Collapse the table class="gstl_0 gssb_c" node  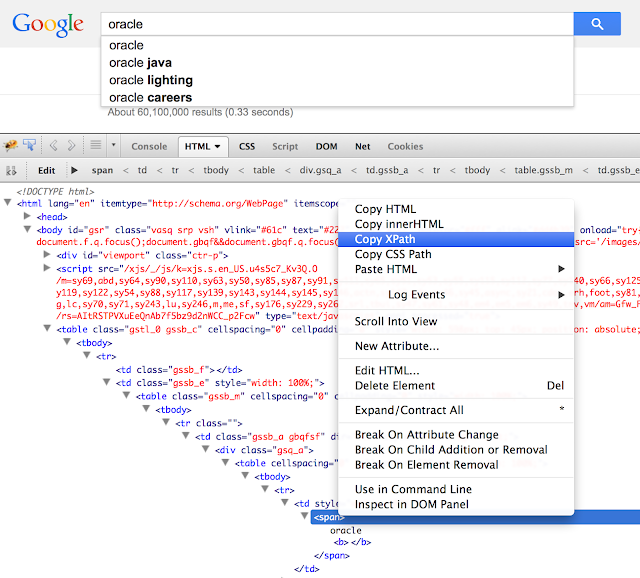pyautogui.click(x=47, y=328)
